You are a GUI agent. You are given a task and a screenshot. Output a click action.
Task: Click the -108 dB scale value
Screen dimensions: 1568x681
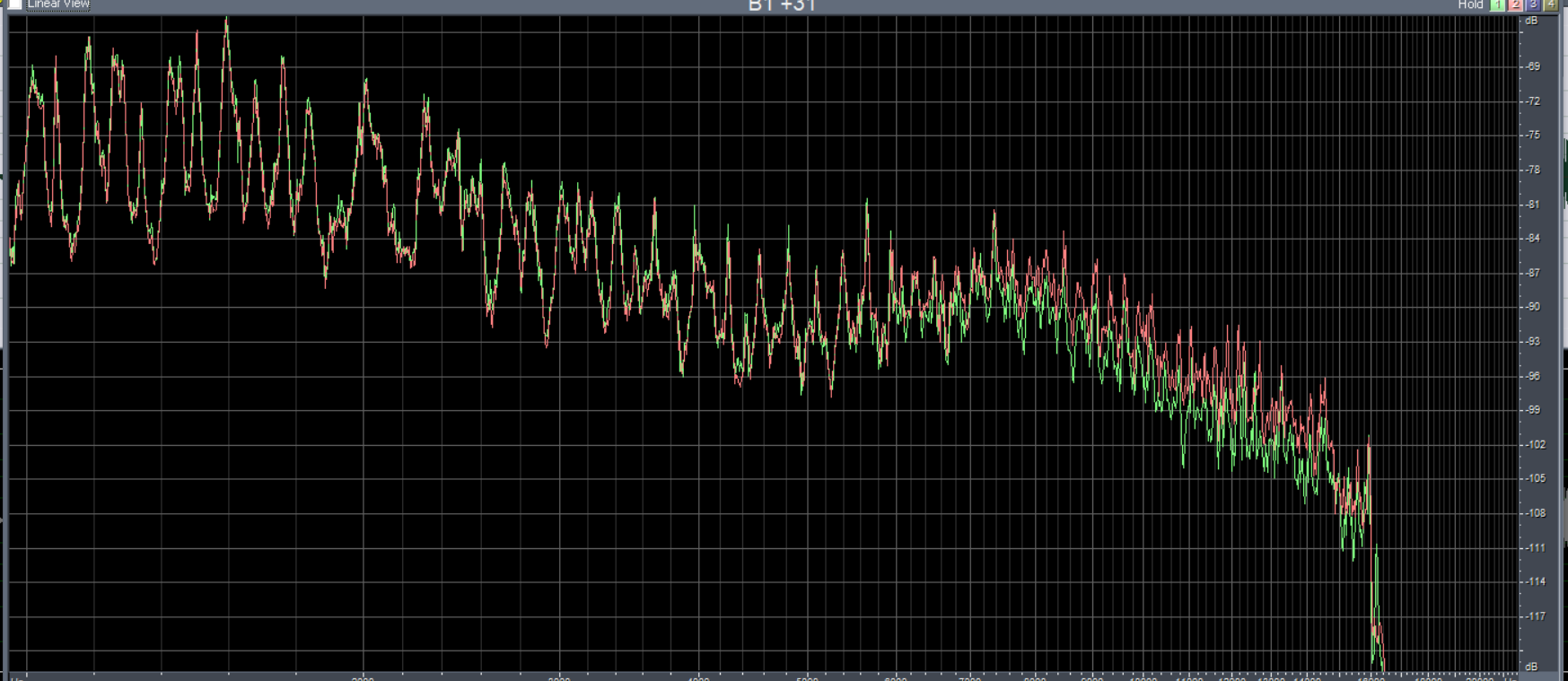point(1535,513)
